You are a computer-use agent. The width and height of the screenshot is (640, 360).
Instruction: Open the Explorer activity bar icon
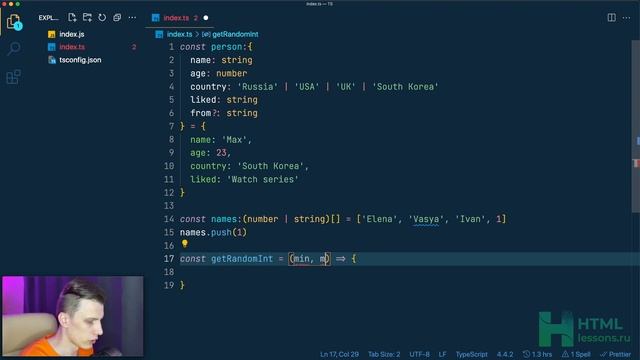pyautogui.click(x=13, y=21)
